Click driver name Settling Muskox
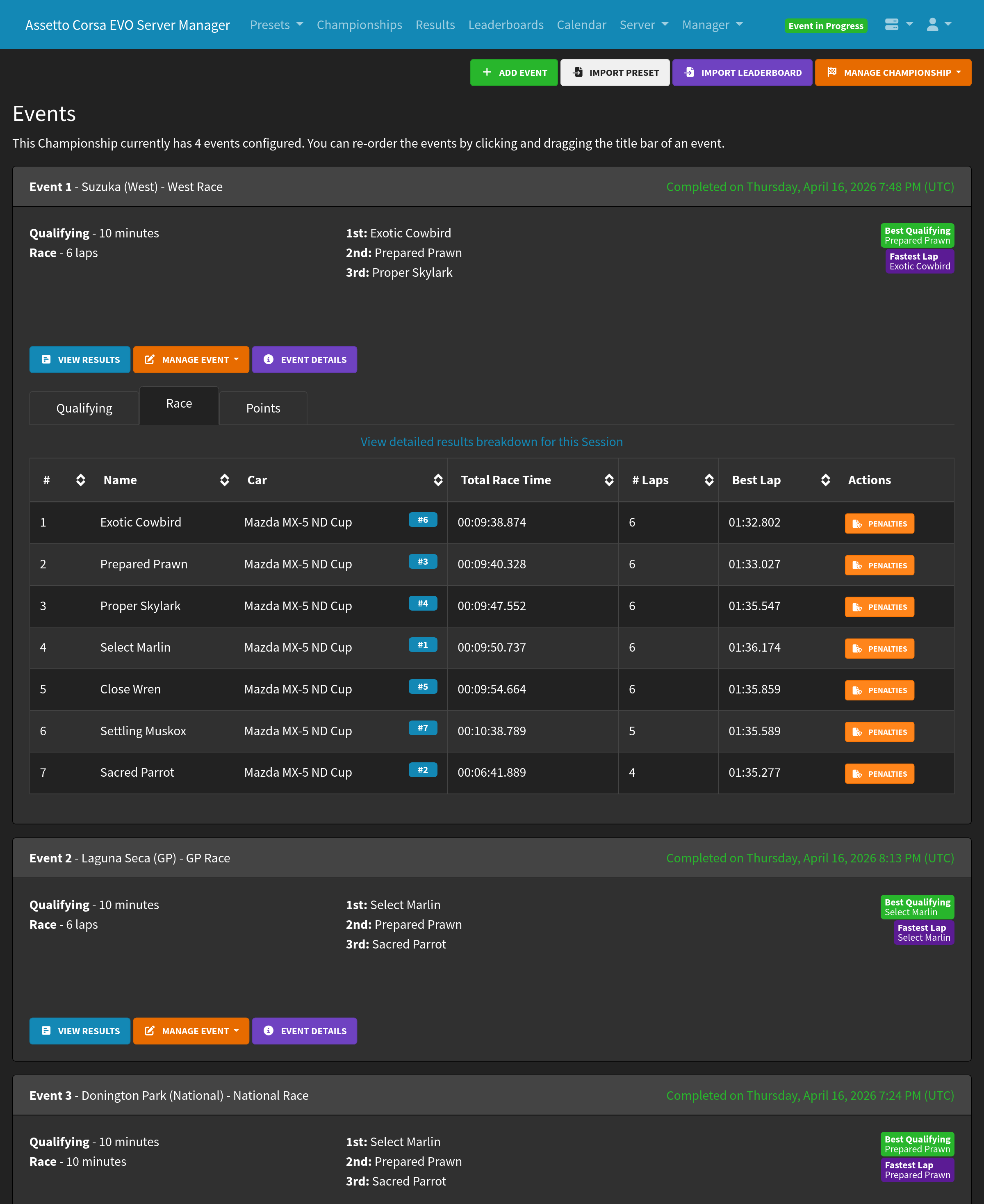Image resolution: width=984 pixels, height=1204 pixels. coord(143,731)
